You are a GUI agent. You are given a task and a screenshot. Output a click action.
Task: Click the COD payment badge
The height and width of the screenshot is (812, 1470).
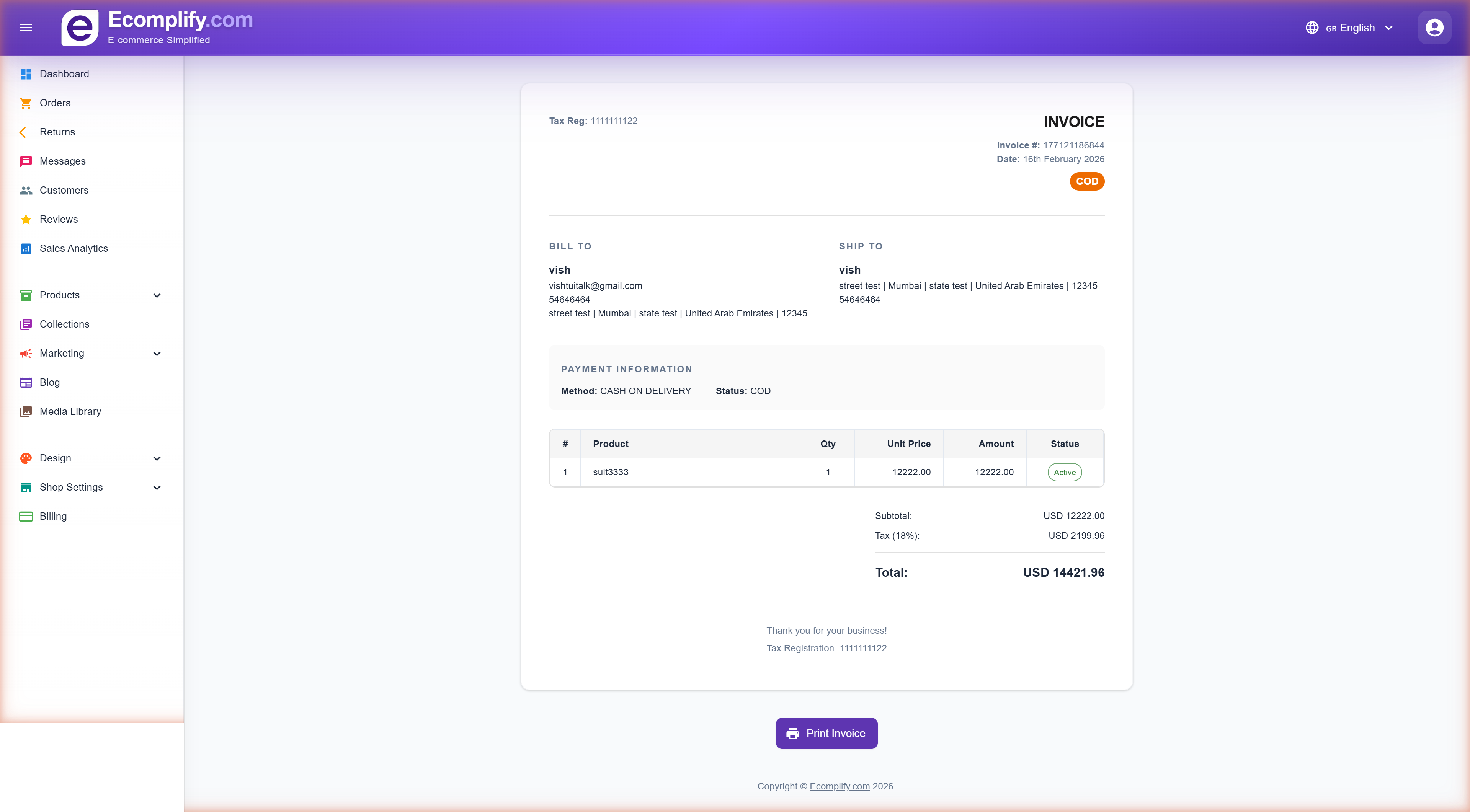point(1086,181)
